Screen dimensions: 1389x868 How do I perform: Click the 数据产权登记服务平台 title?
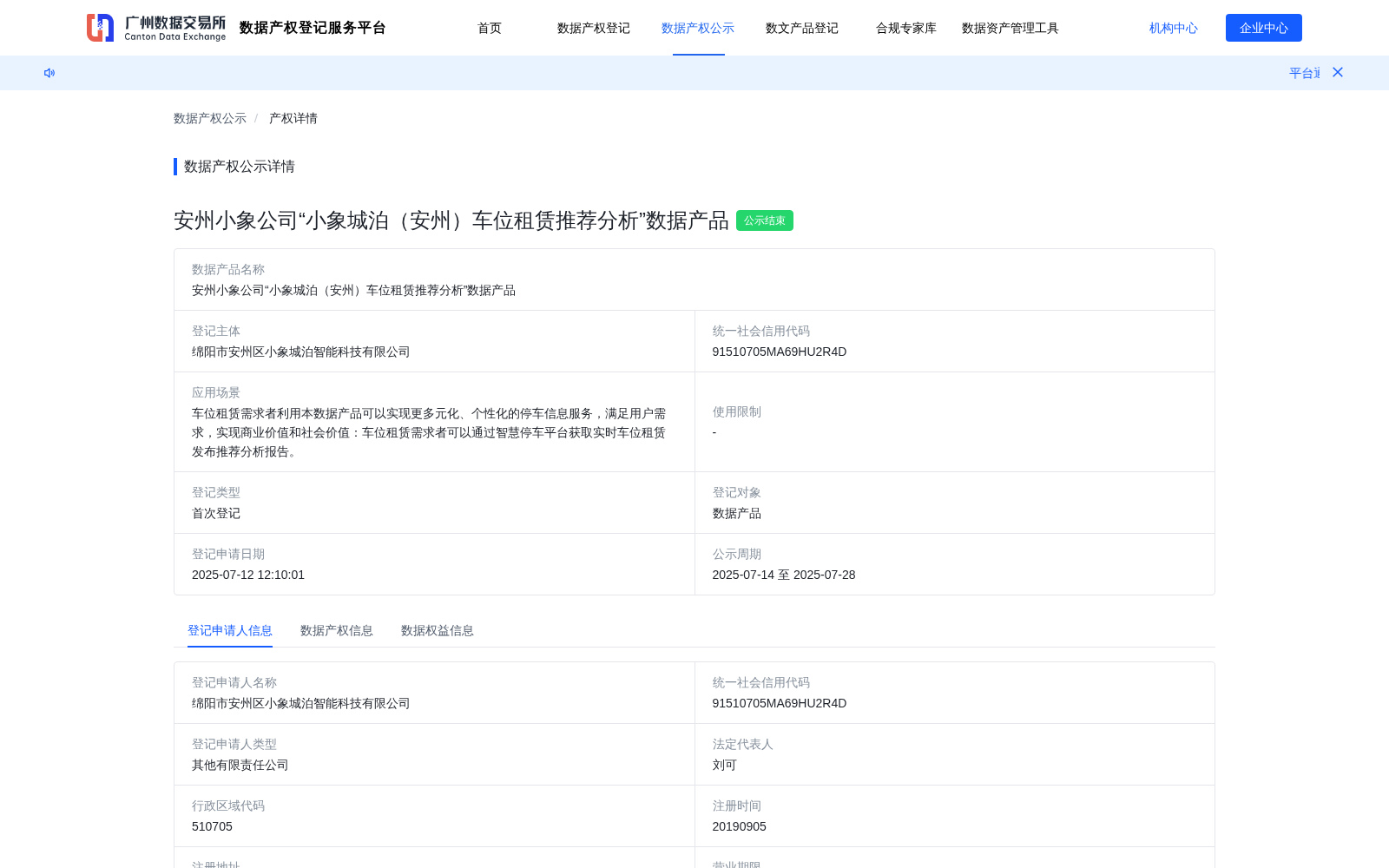coord(313,28)
